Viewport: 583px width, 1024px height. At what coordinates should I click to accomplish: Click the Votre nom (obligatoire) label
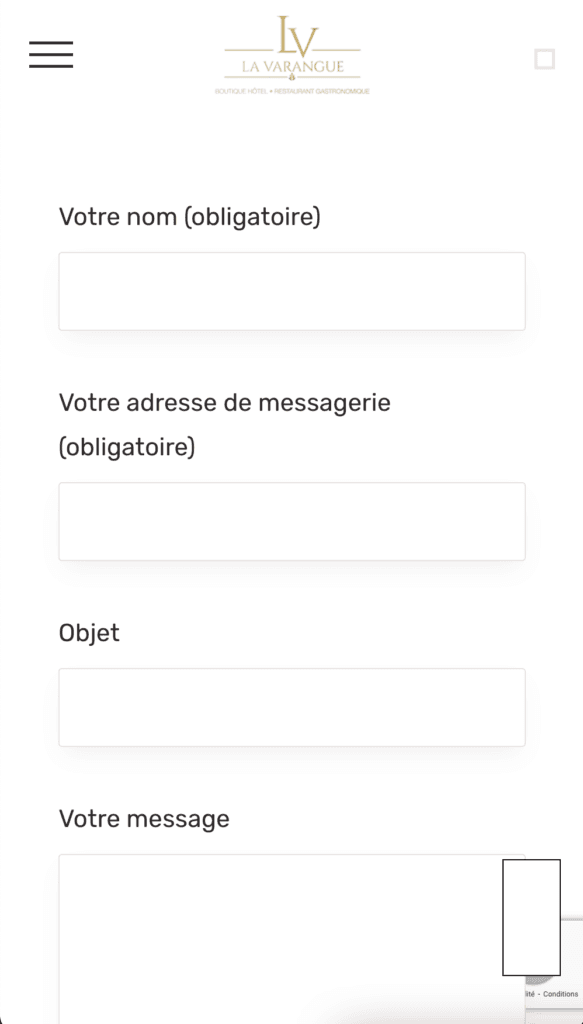click(x=189, y=217)
